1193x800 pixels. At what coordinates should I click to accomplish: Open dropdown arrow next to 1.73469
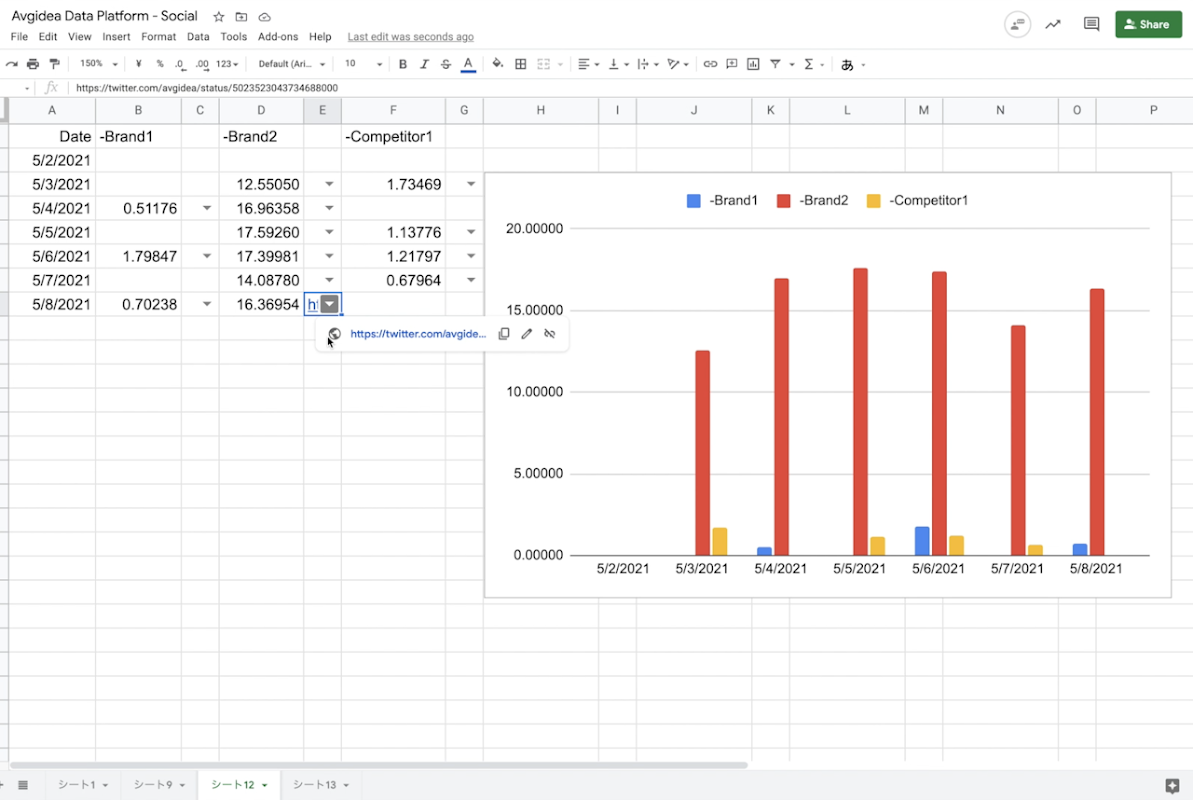(x=471, y=184)
